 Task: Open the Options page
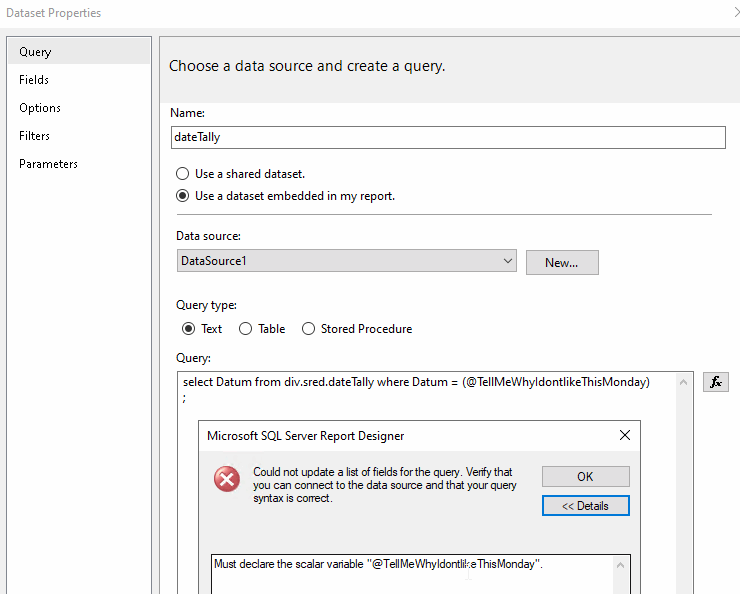tap(40, 108)
